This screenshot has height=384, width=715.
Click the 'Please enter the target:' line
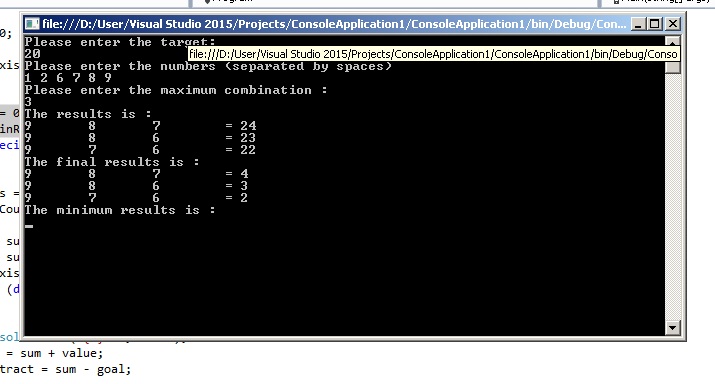[120, 42]
